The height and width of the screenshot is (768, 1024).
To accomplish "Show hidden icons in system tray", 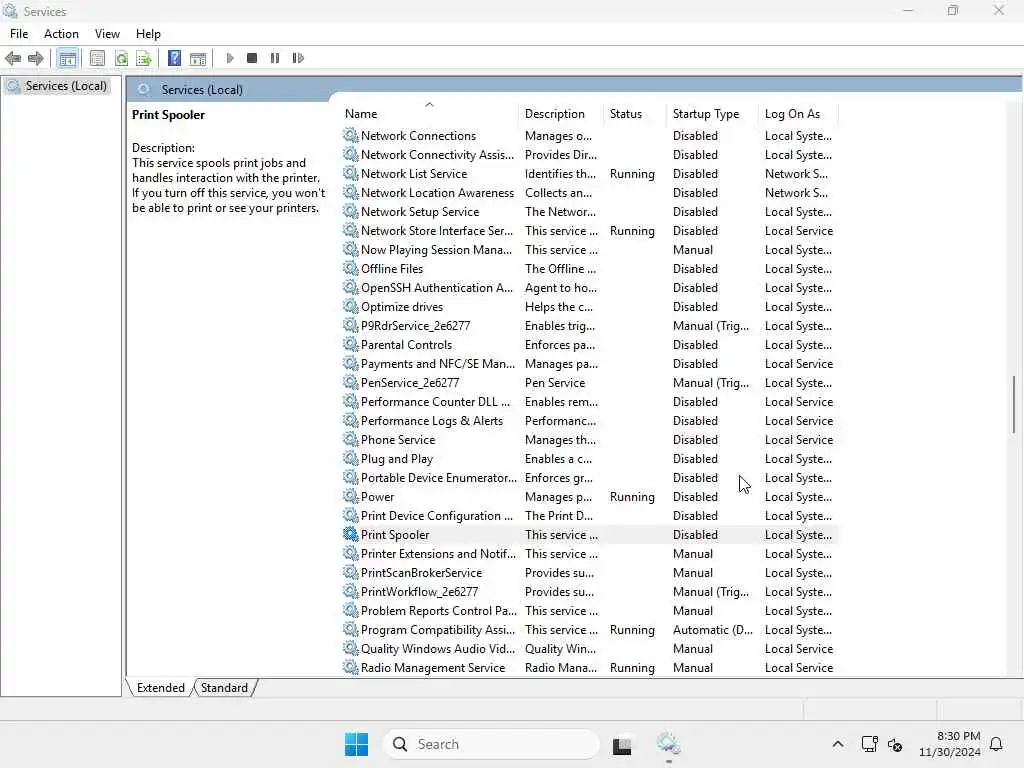I will [x=838, y=744].
